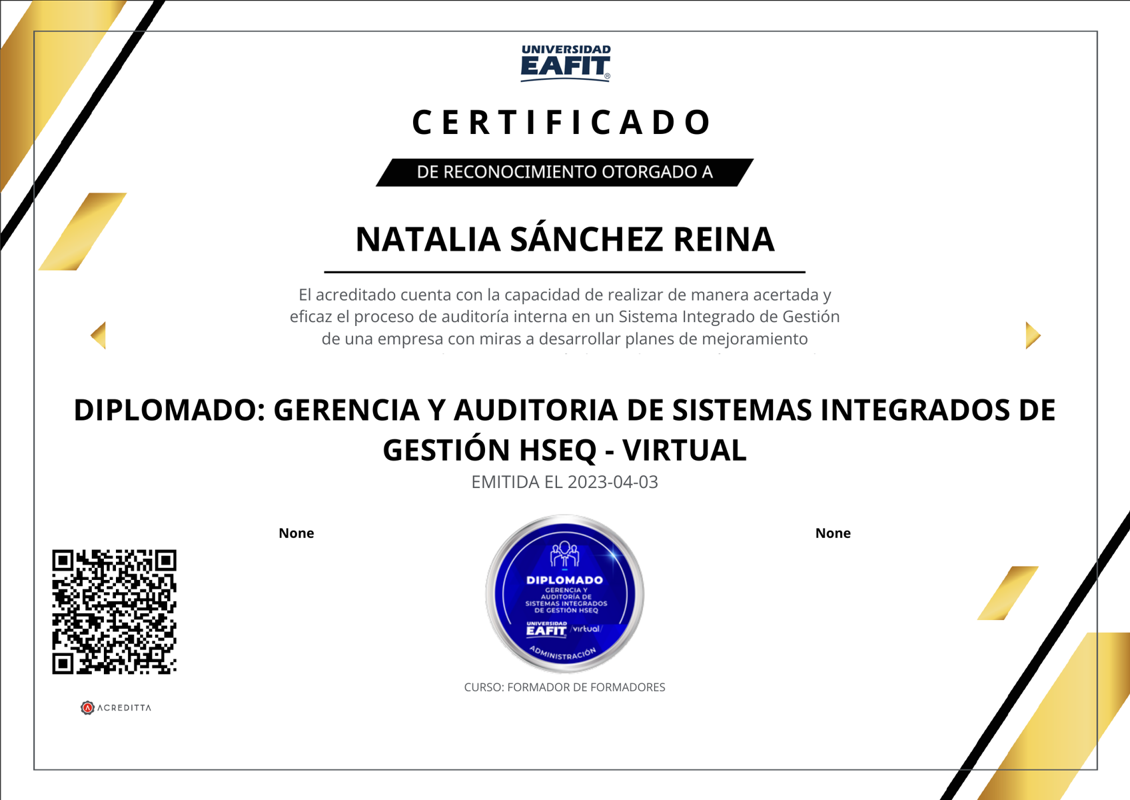Click the right "None" signature label
Screen dimensions: 1130x800
pos(833,533)
